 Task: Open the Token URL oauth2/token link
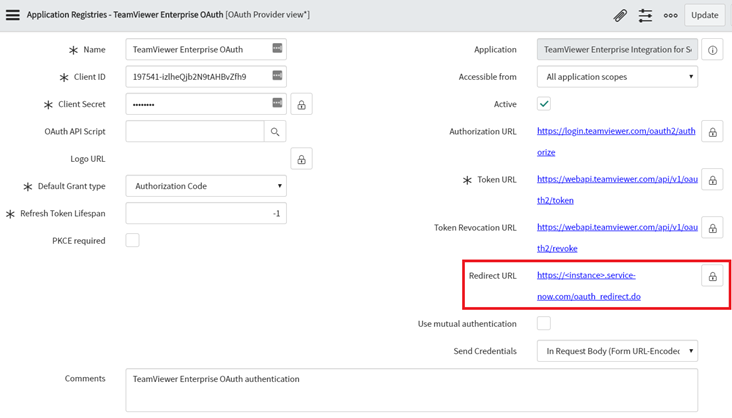coord(617,190)
